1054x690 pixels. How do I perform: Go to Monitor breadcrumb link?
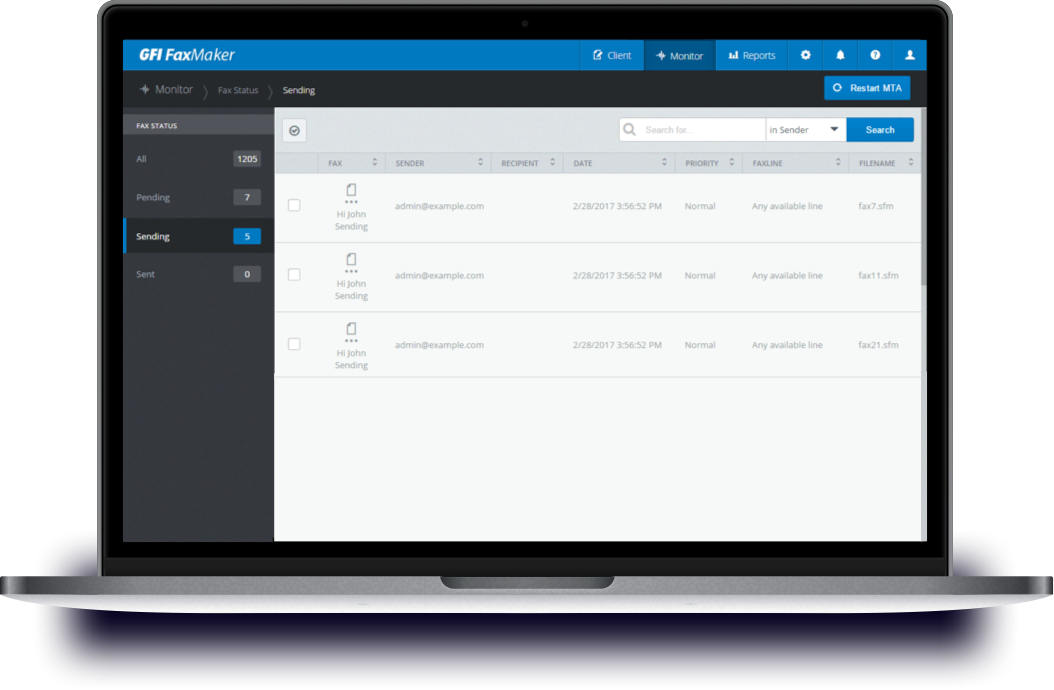(x=173, y=89)
